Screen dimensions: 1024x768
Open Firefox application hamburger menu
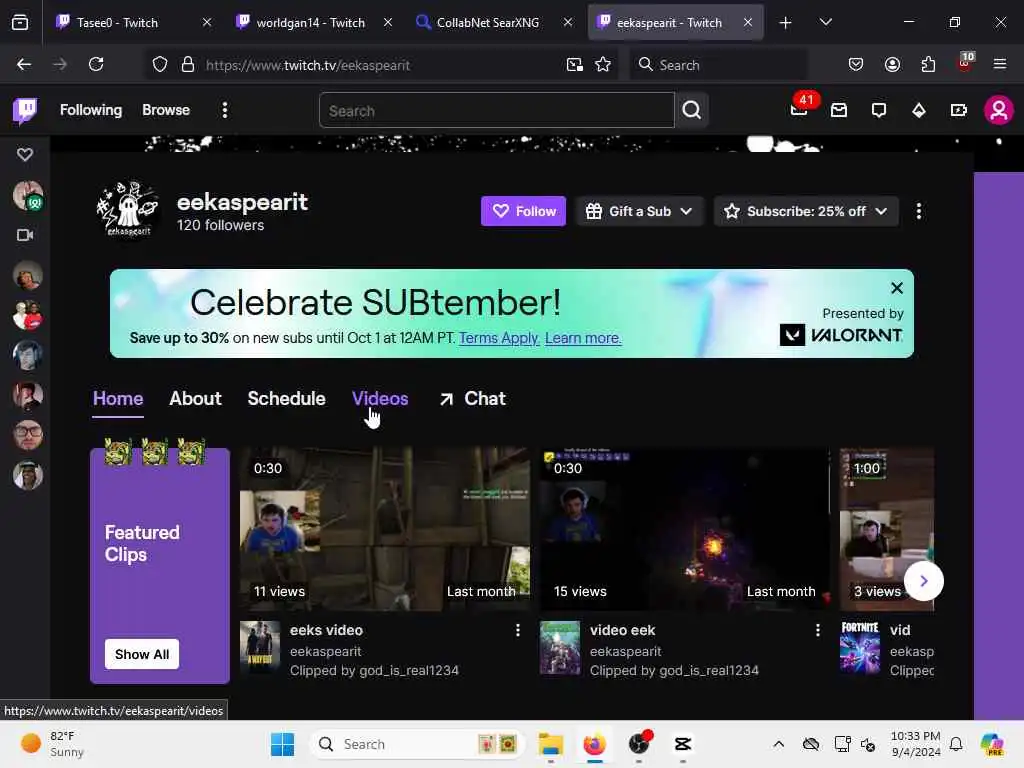click(999, 64)
